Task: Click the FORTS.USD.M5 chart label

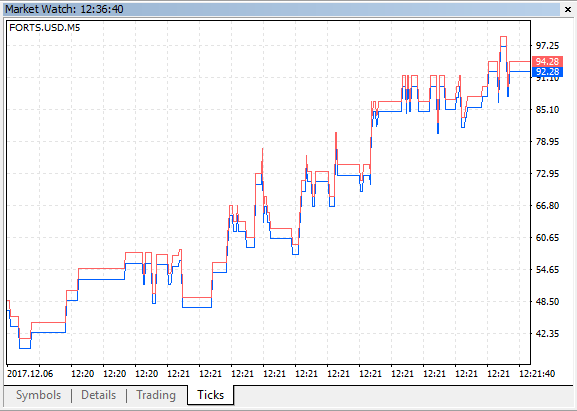Action: tap(45, 28)
